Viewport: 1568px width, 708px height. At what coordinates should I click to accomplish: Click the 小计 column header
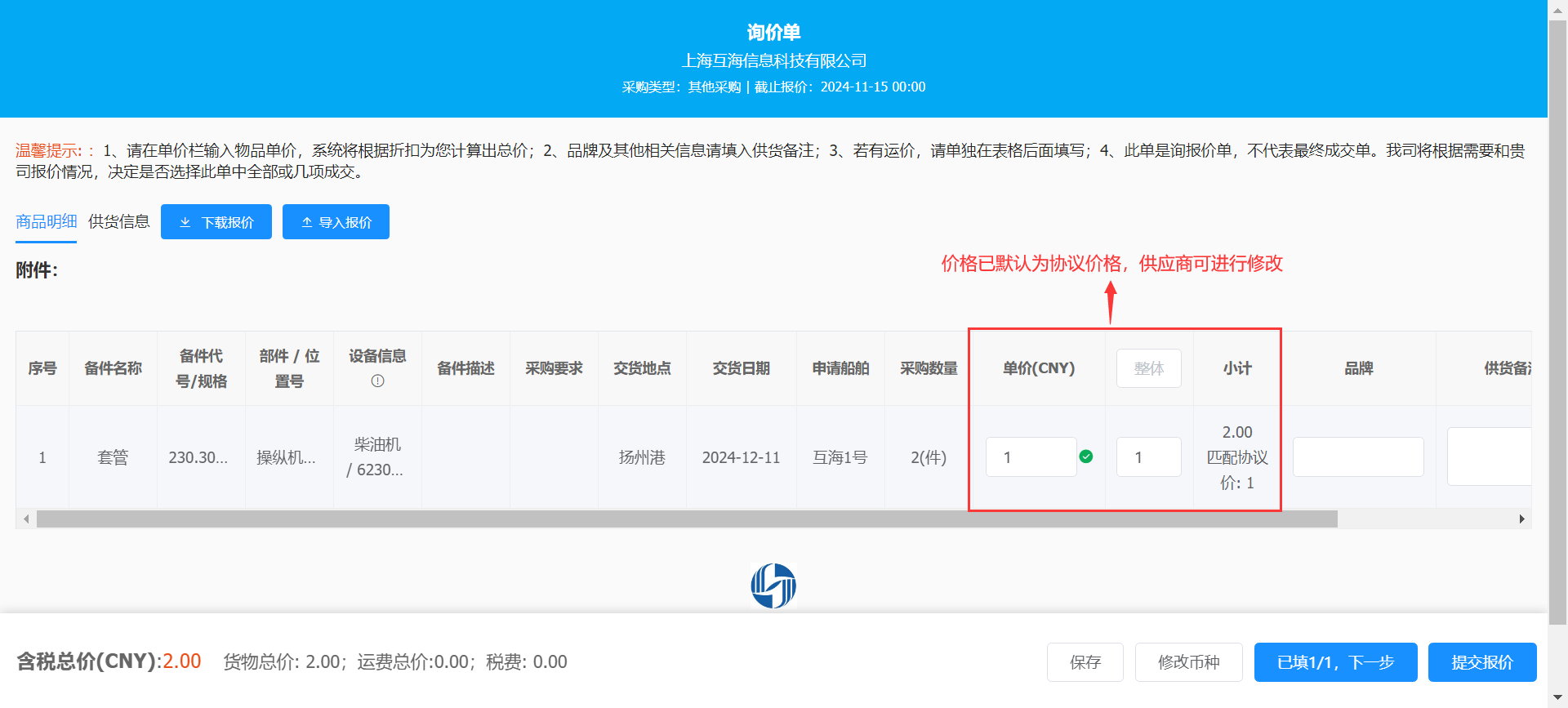1237,368
